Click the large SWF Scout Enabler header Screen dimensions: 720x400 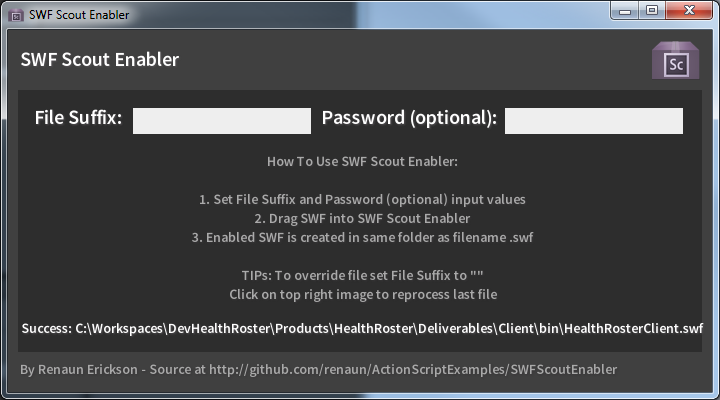pos(100,60)
